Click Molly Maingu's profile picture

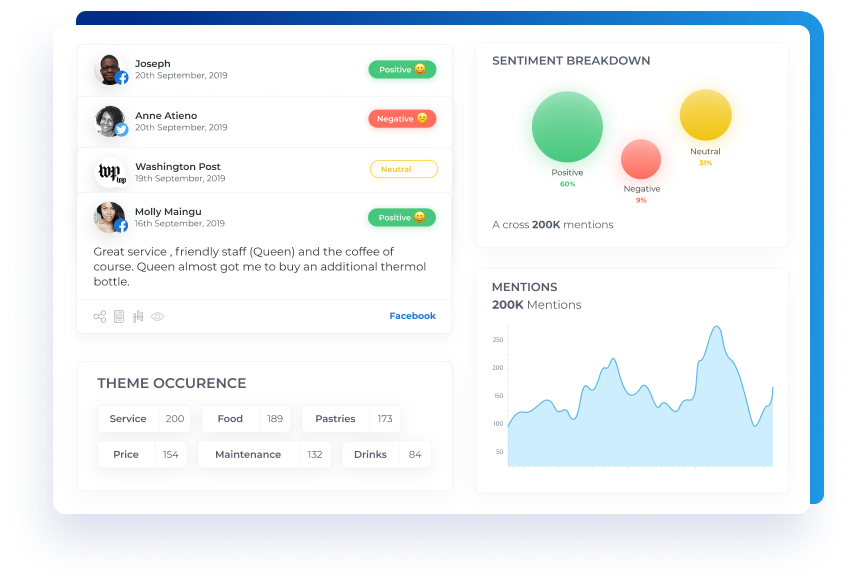(110, 217)
